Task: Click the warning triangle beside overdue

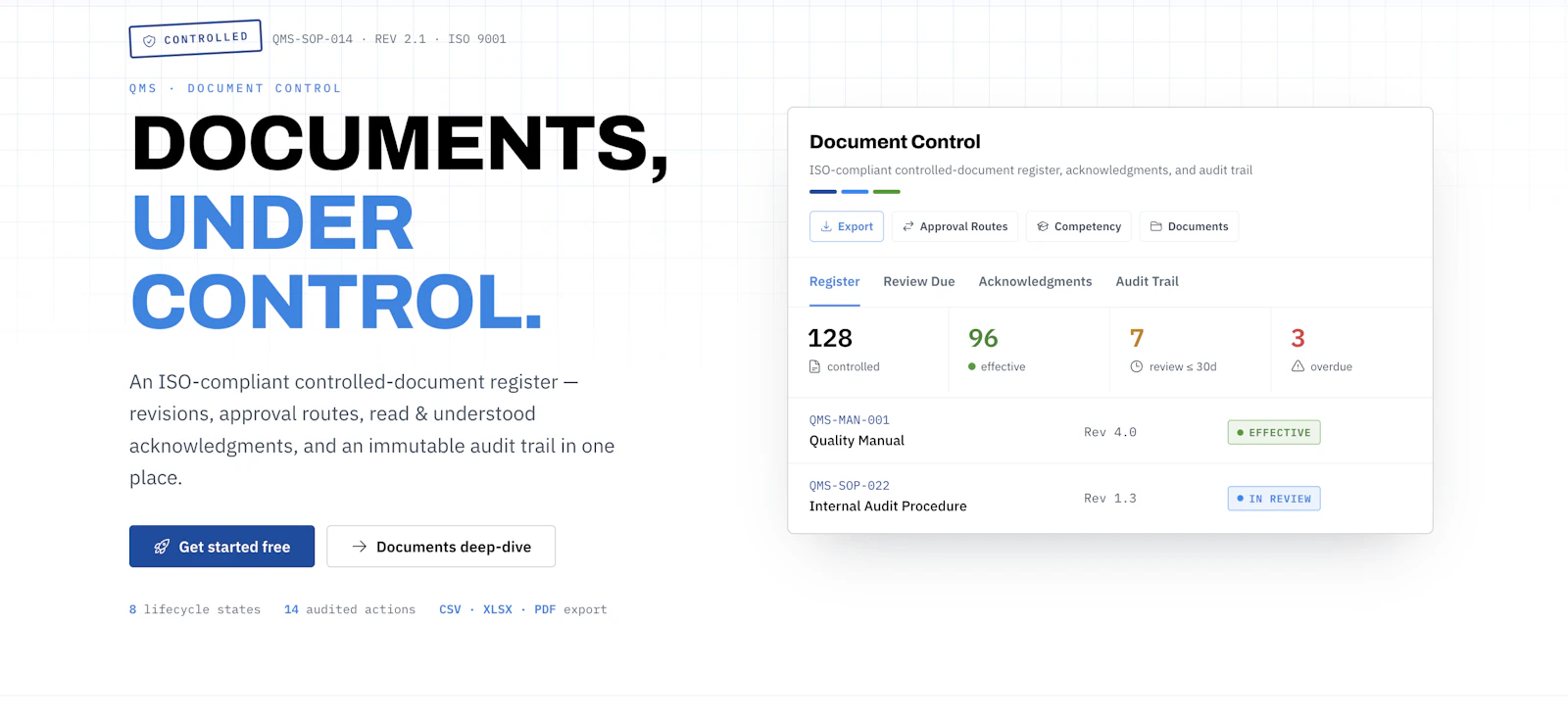Action: (x=1298, y=366)
